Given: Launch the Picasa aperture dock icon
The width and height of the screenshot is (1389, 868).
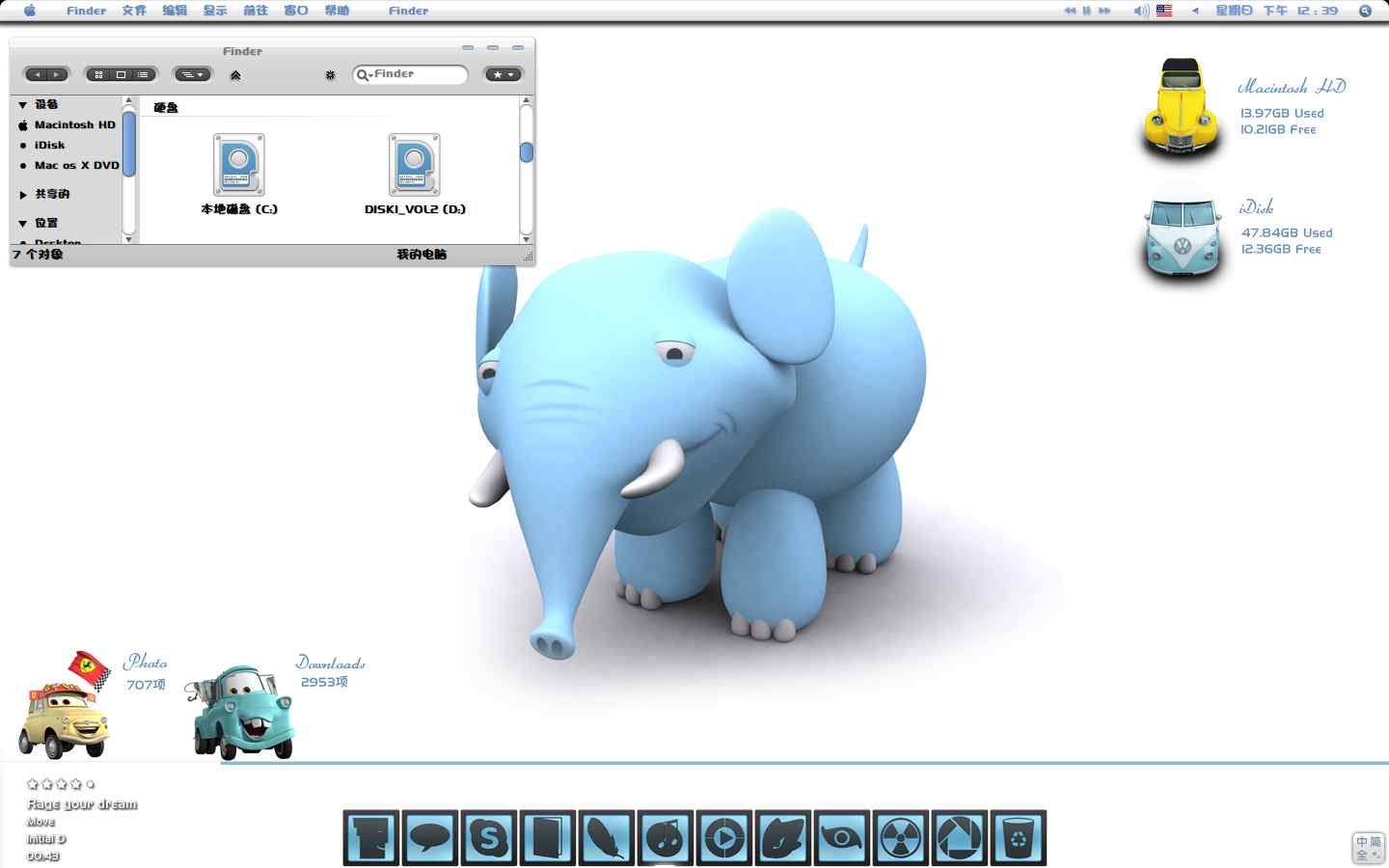Looking at the screenshot, I should pyautogui.click(x=960, y=837).
